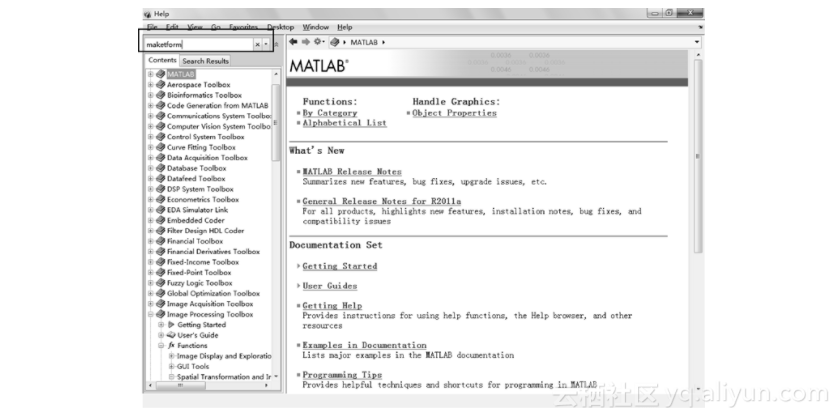Click the Getting Started play icon in tree
The image size is (840, 418).
tap(171, 325)
